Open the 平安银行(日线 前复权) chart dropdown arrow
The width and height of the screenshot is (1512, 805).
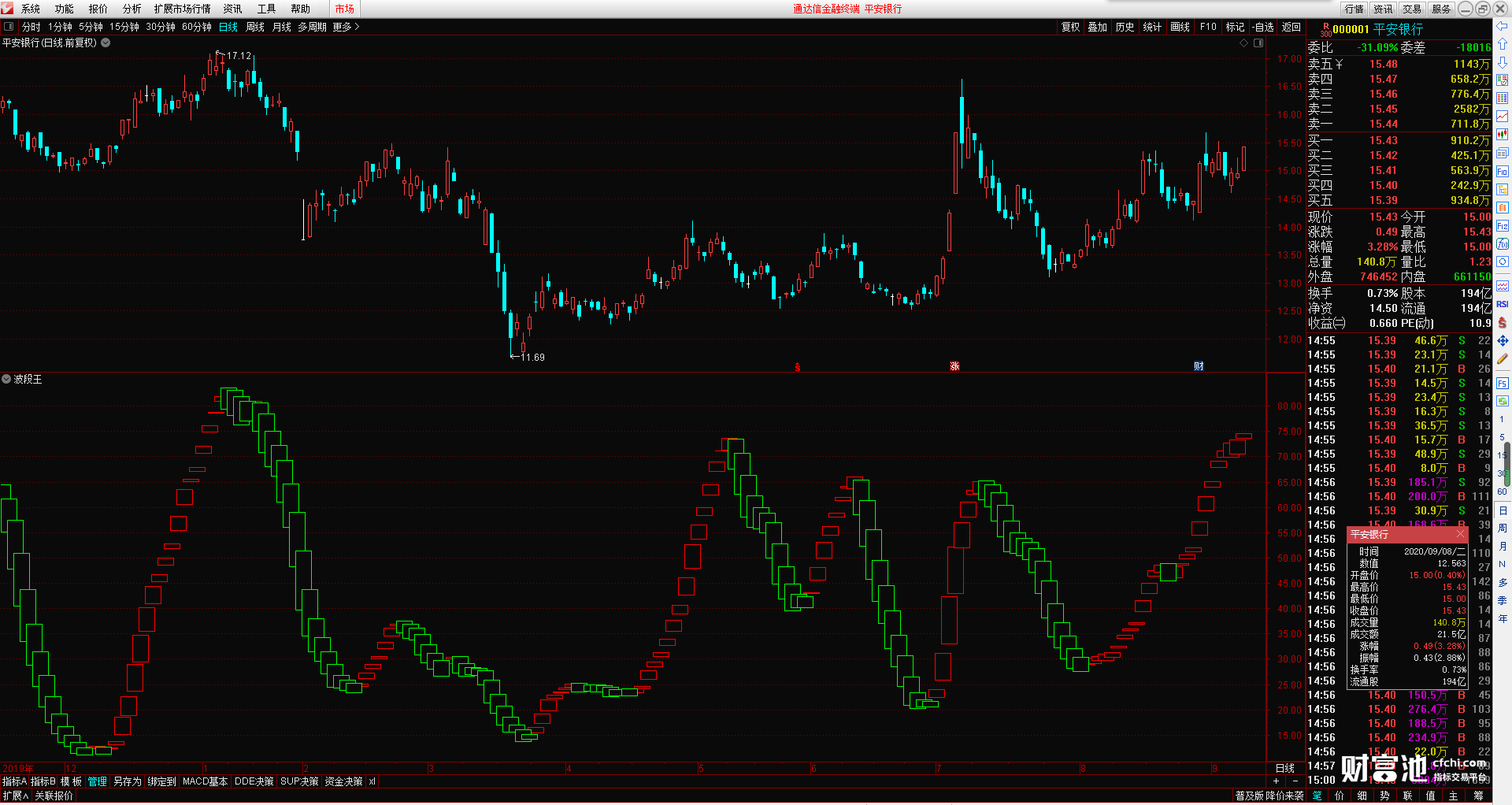point(106,43)
